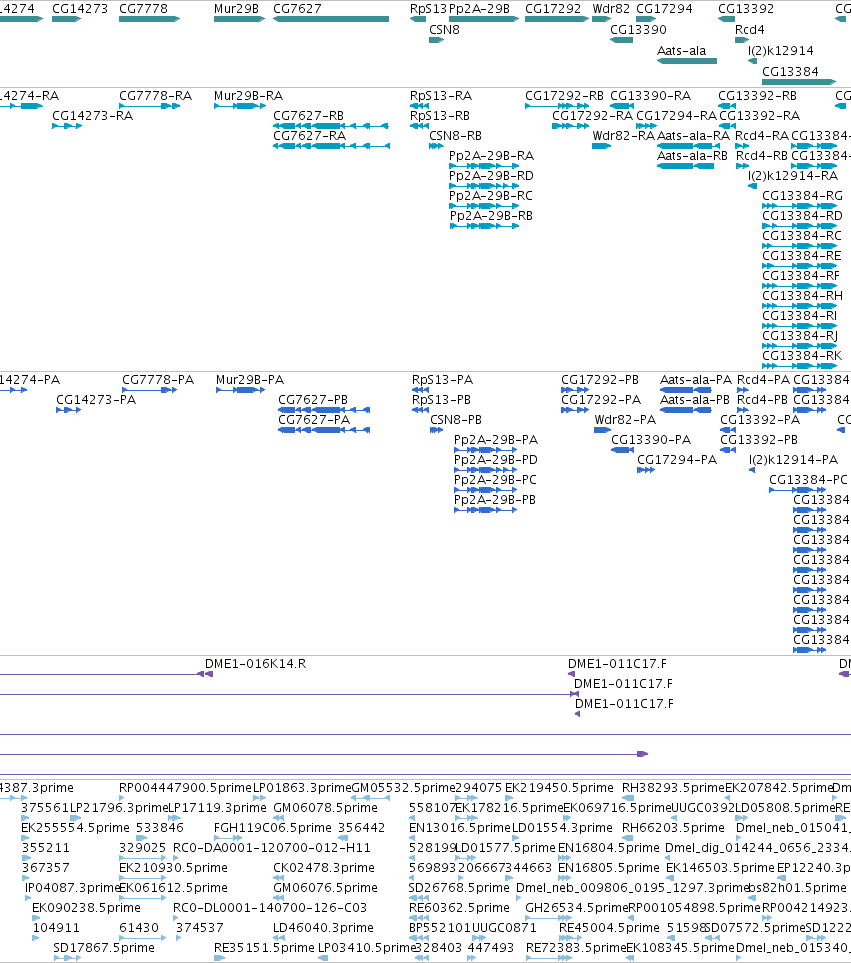This screenshot has height=963, width=851.
Task: Select EST GH26534.5prime label
Action: [x=577, y=908]
